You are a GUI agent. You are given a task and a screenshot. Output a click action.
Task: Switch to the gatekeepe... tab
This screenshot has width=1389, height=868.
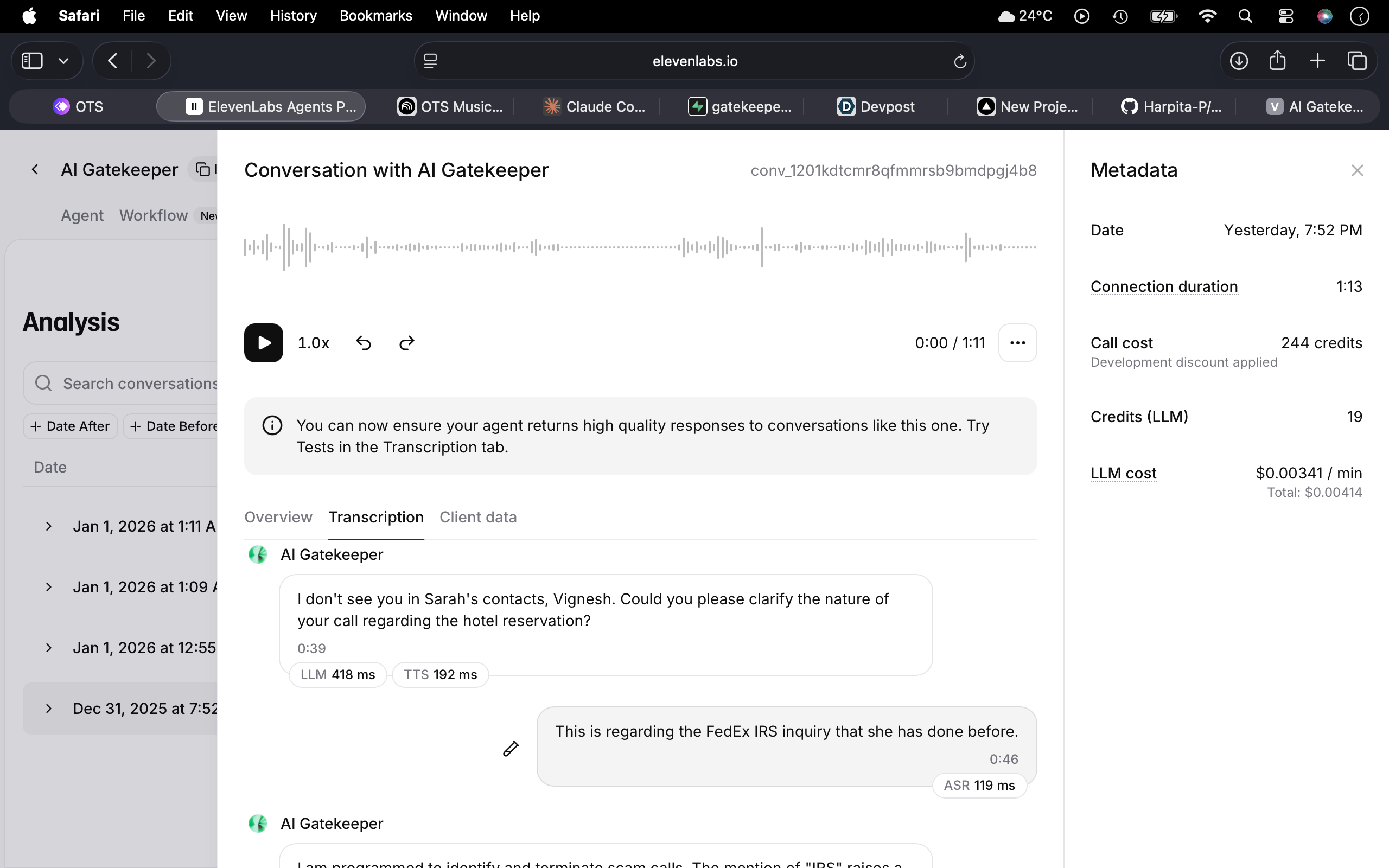click(740, 107)
